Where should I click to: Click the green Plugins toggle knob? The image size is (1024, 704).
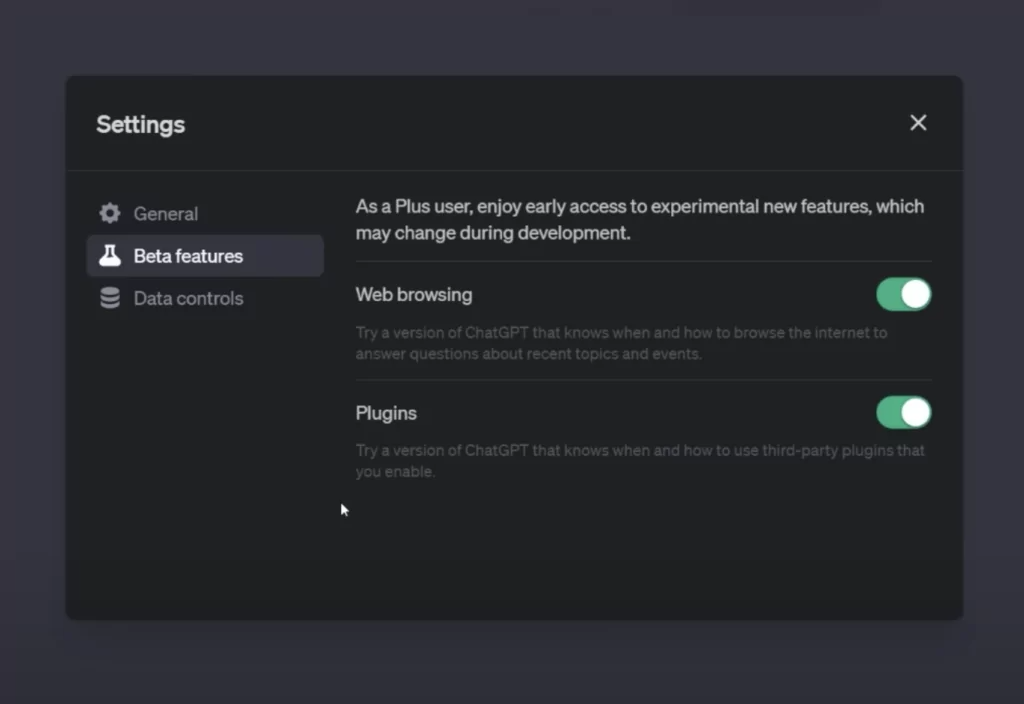pos(914,412)
